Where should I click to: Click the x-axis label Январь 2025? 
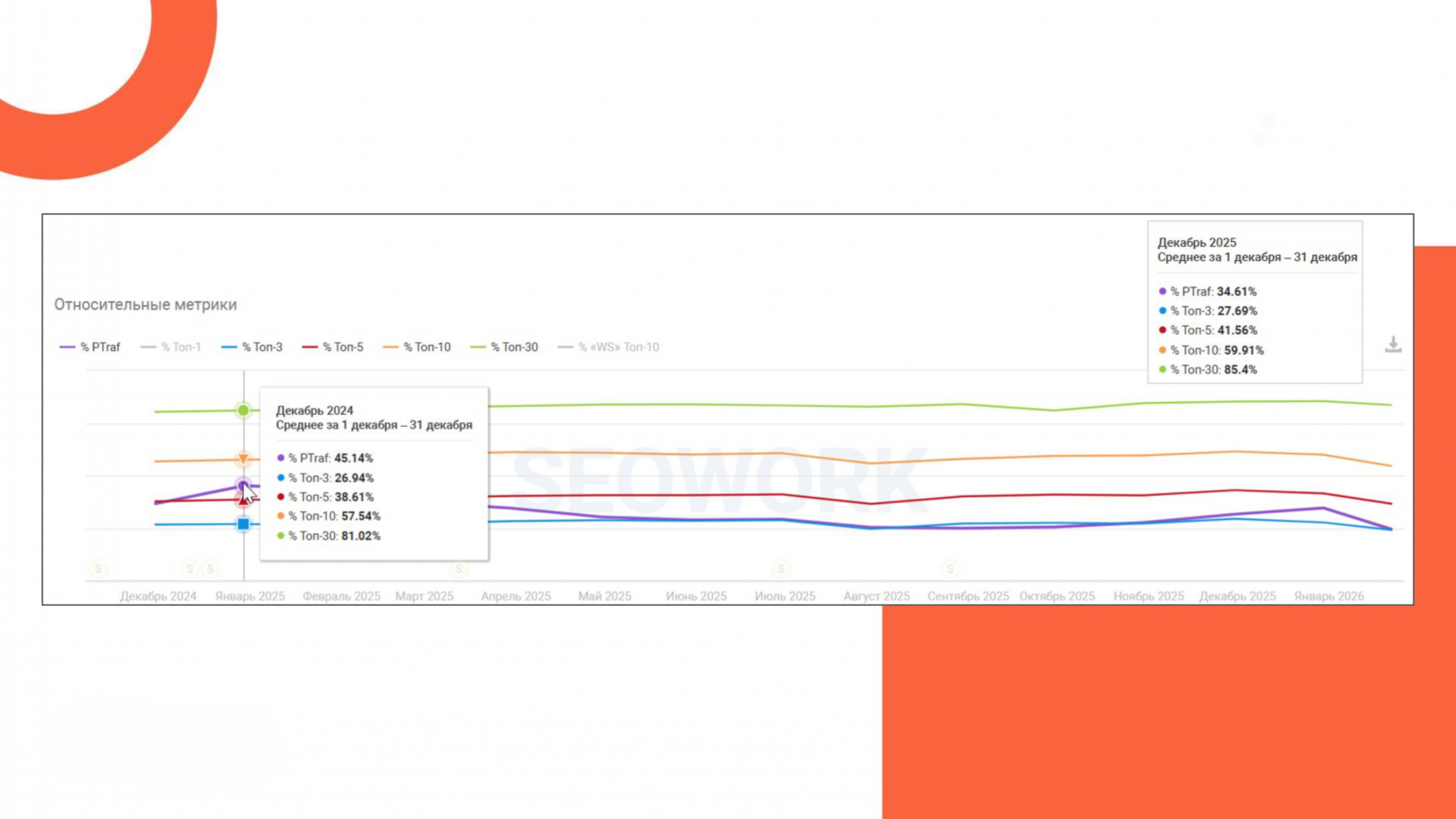click(x=250, y=596)
